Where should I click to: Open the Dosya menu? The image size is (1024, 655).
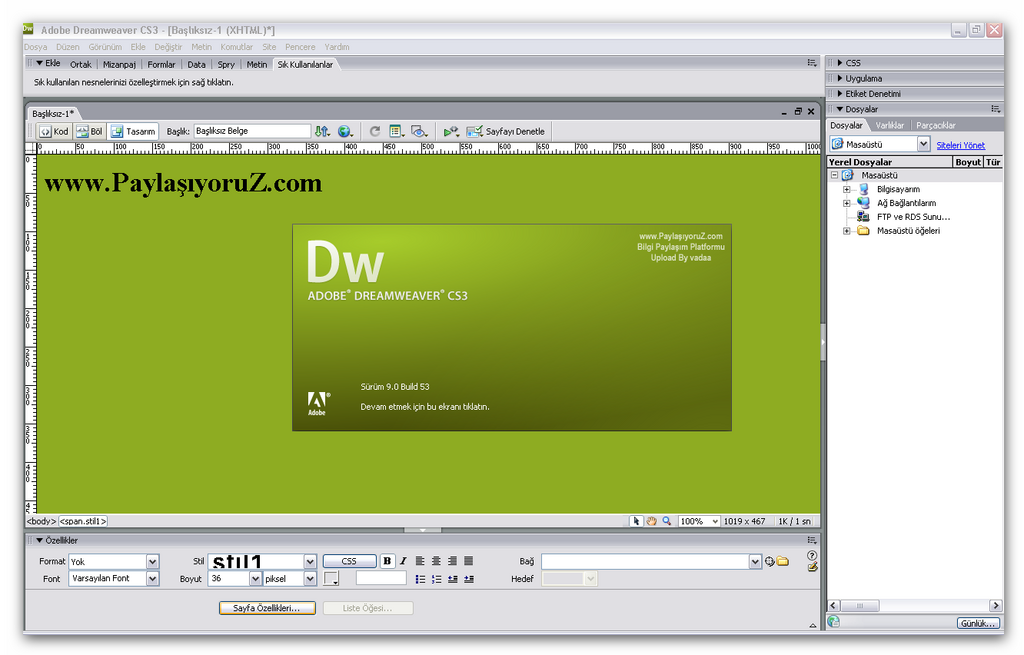(x=35, y=47)
